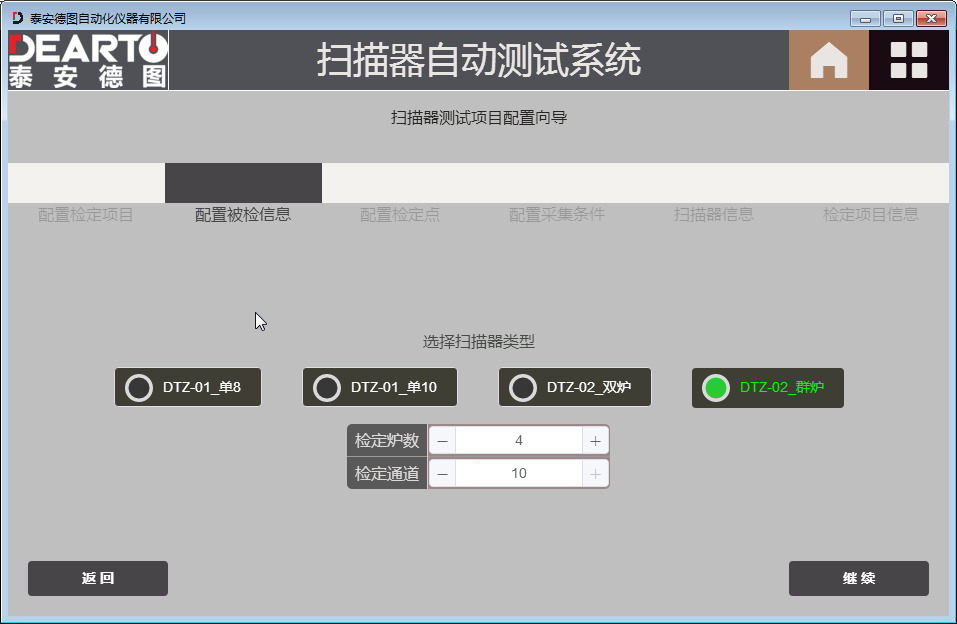This screenshot has height=624, width=957.
Task: Go to the home screen icon
Action: (x=828, y=60)
